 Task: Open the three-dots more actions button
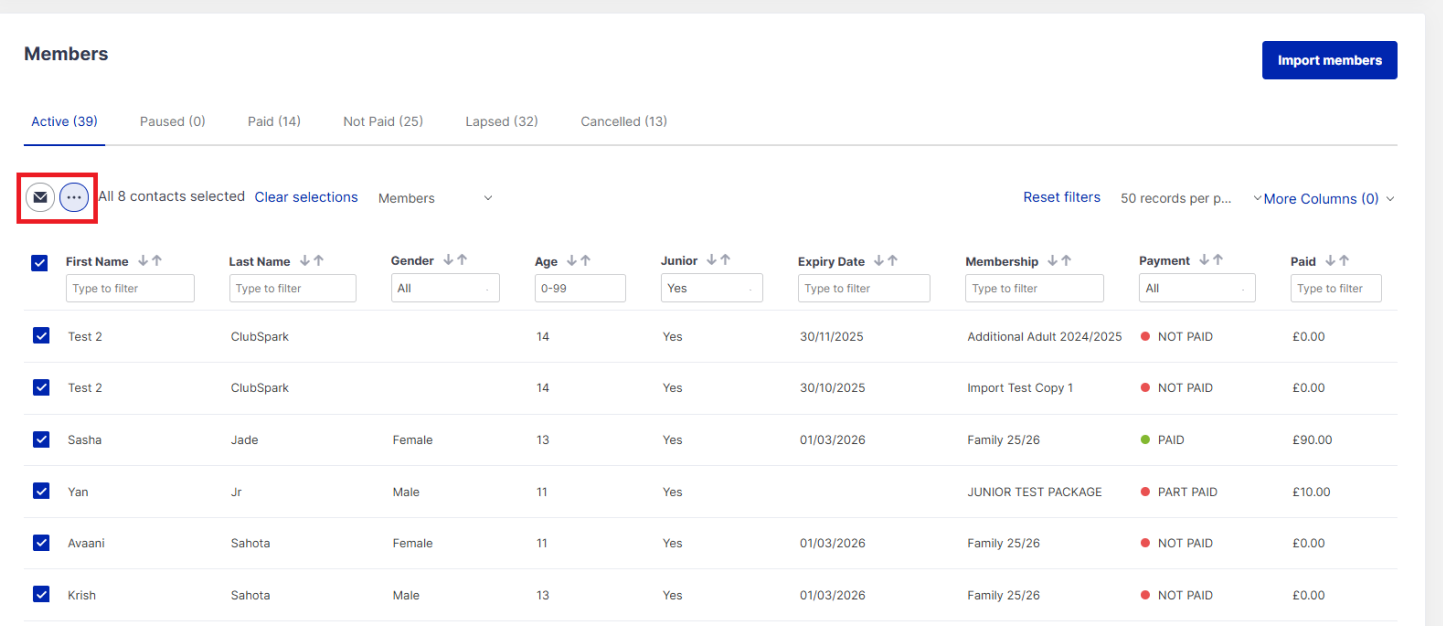pos(74,197)
